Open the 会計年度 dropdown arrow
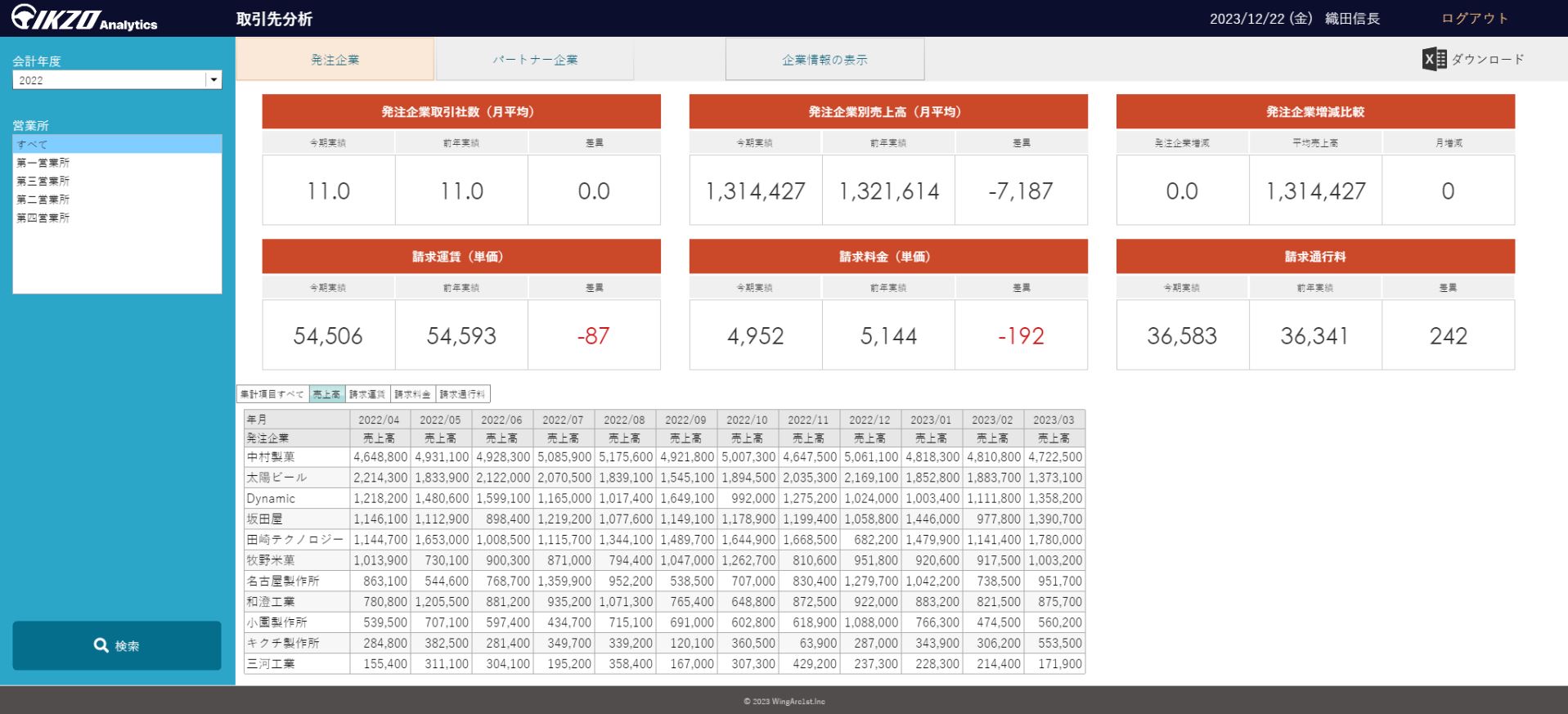 (x=214, y=80)
